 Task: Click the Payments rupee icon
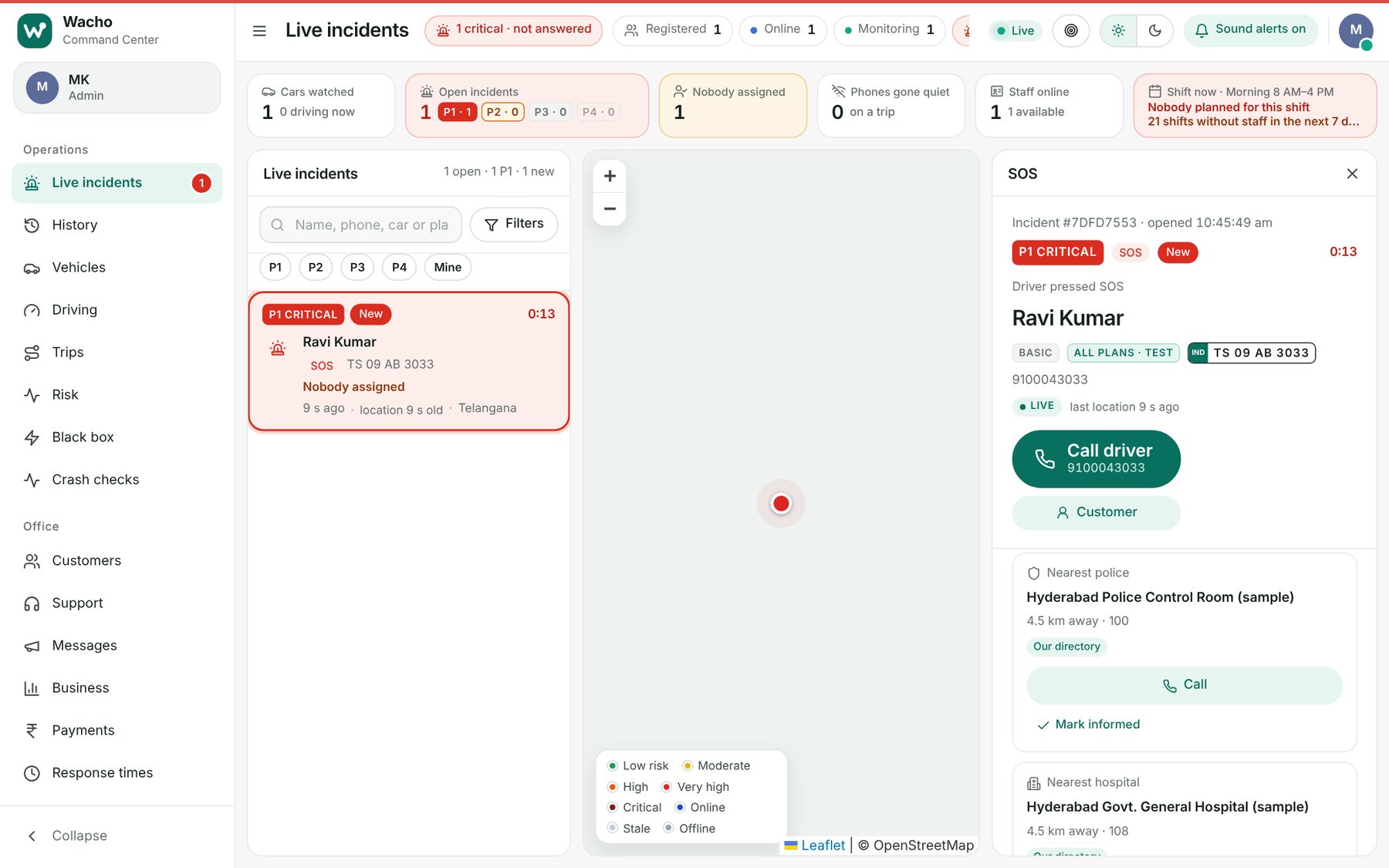32,731
